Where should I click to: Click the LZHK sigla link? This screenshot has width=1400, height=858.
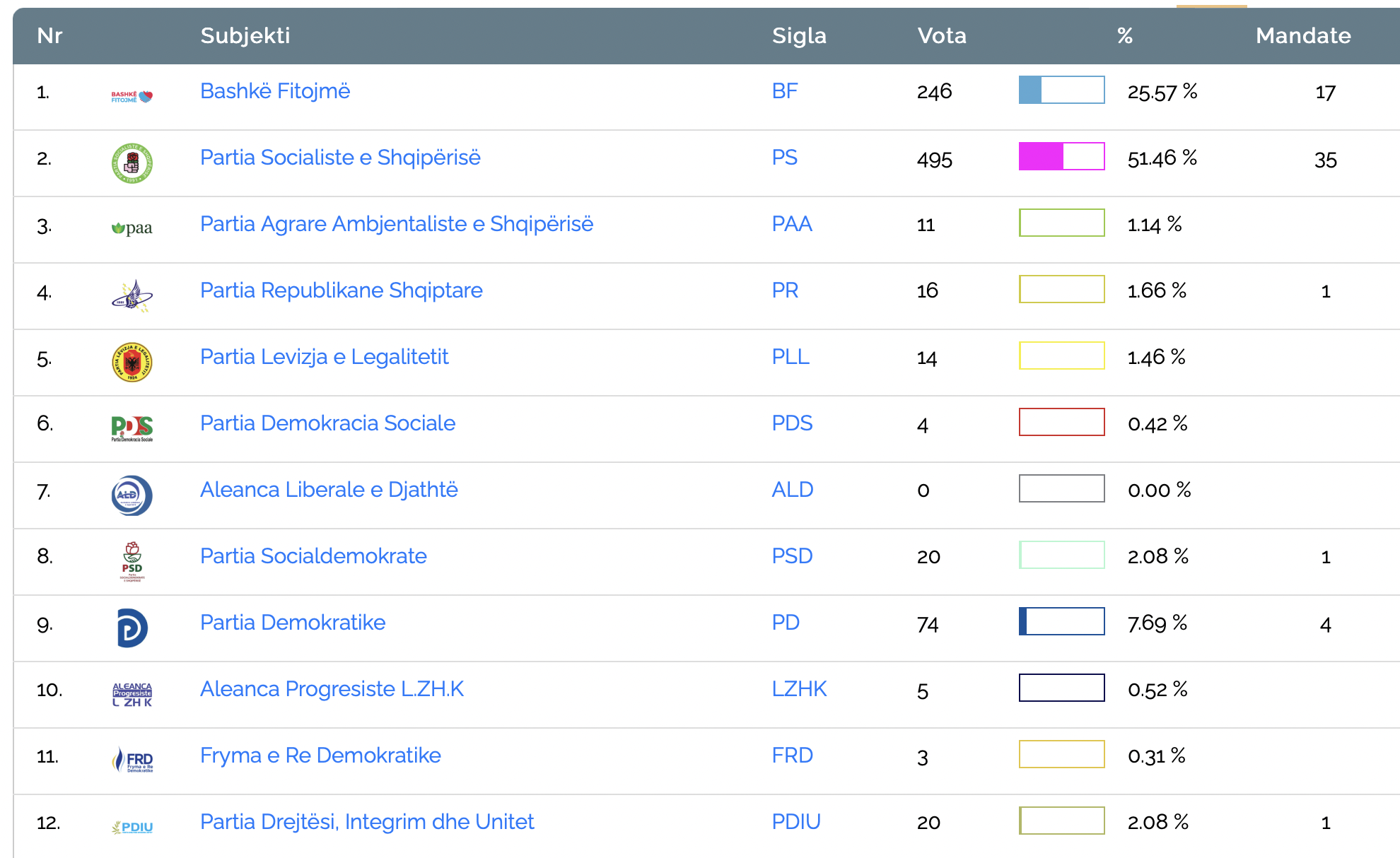[798, 689]
